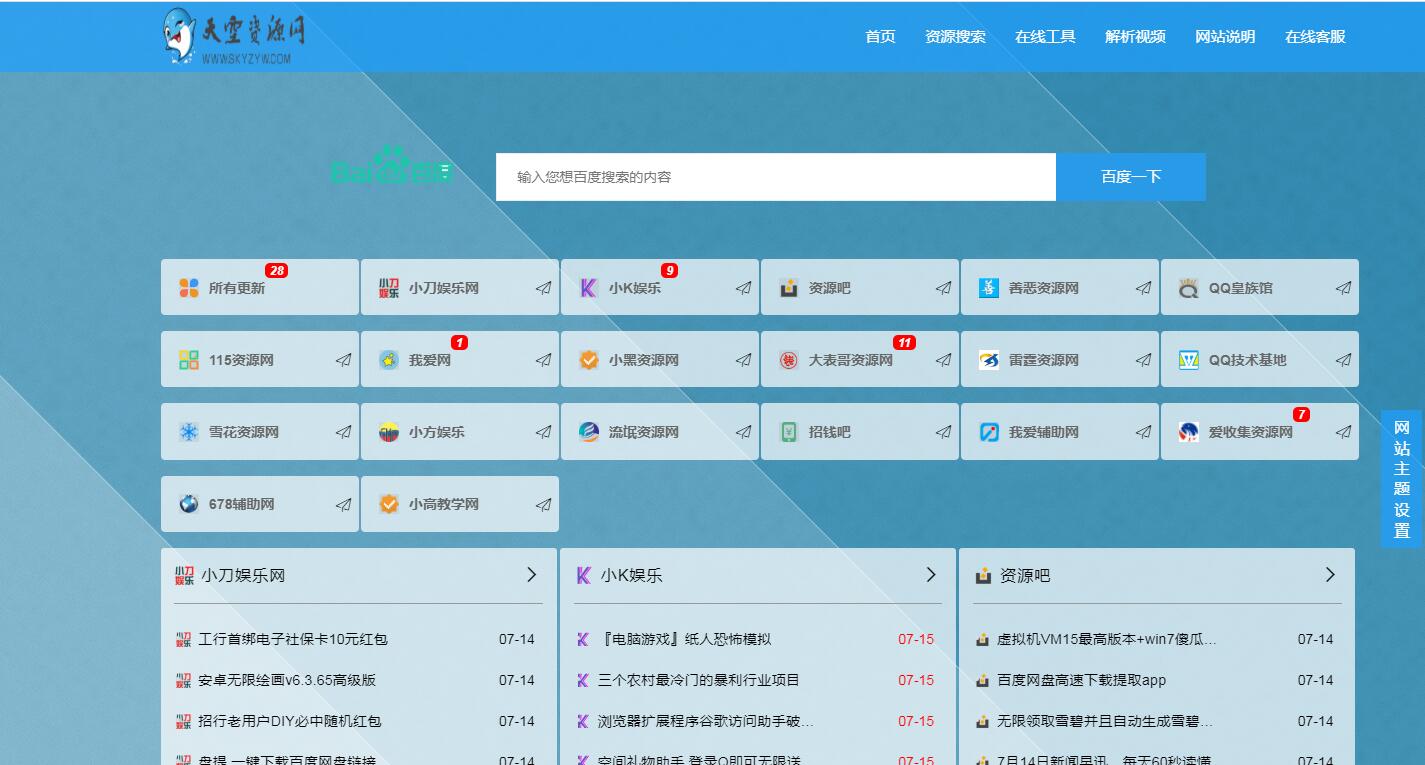Open 三个农村最冷门的暴利行业项目 article

pyautogui.click(x=699, y=680)
